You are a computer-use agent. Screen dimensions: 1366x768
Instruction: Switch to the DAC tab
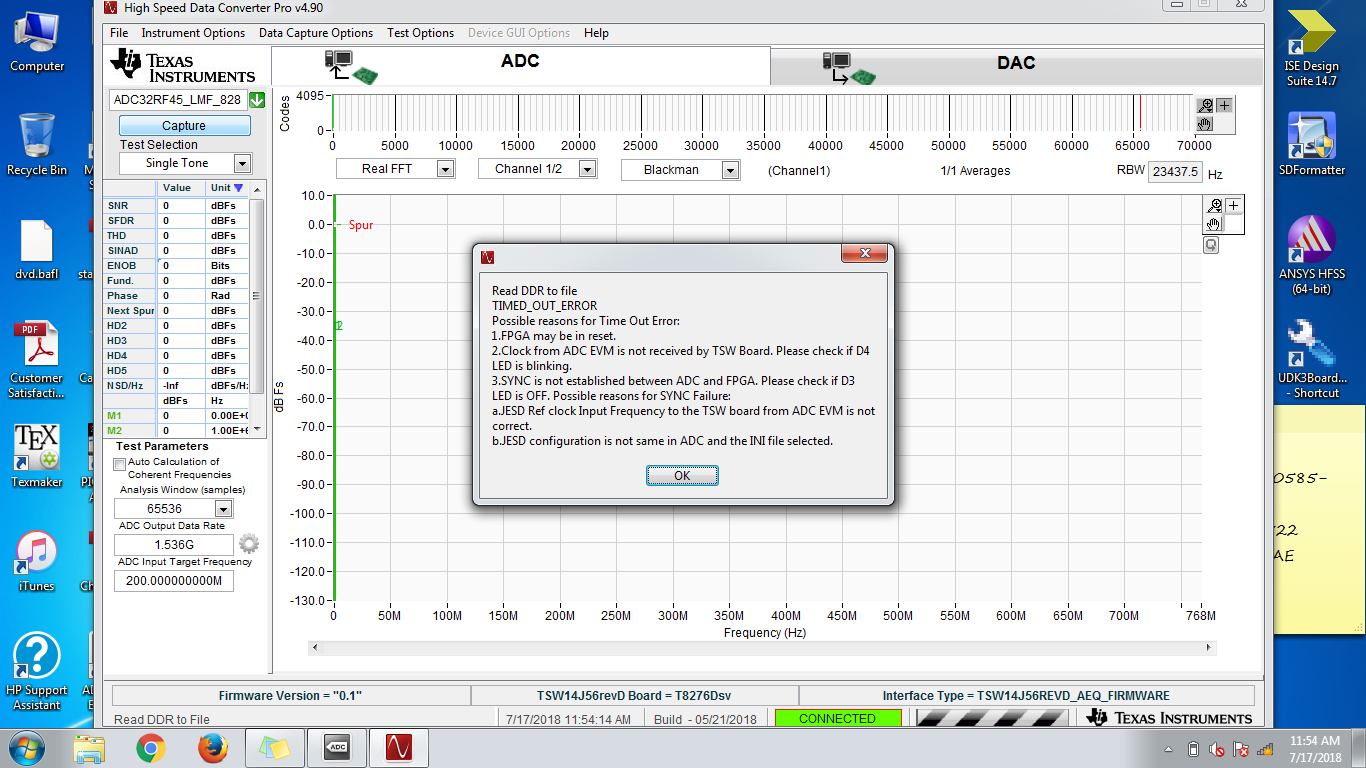[x=1016, y=66]
